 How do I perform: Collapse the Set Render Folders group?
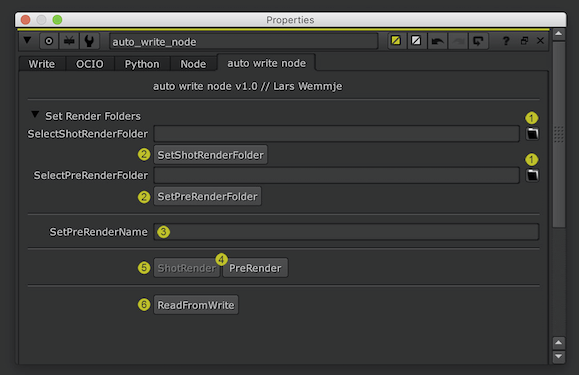[35, 115]
